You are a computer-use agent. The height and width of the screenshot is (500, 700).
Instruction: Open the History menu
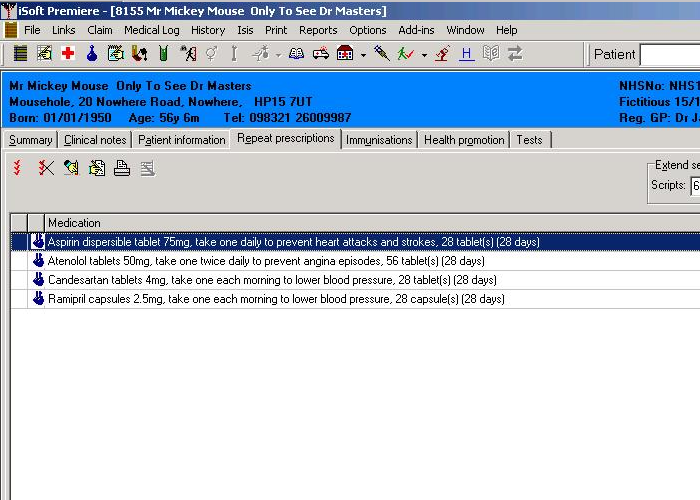tap(208, 30)
